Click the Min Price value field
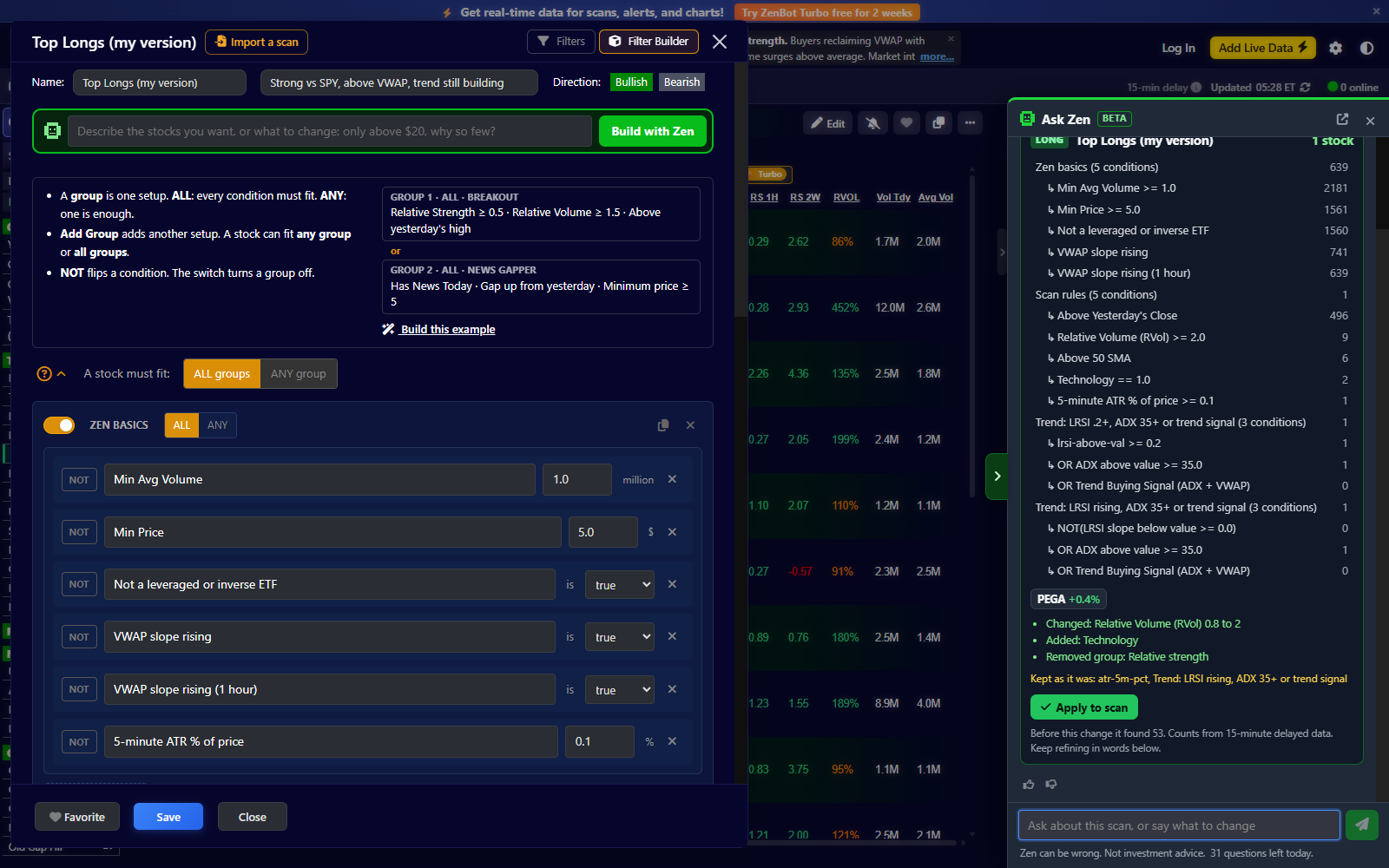The height and width of the screenshot is (868, 1389). 602,532
